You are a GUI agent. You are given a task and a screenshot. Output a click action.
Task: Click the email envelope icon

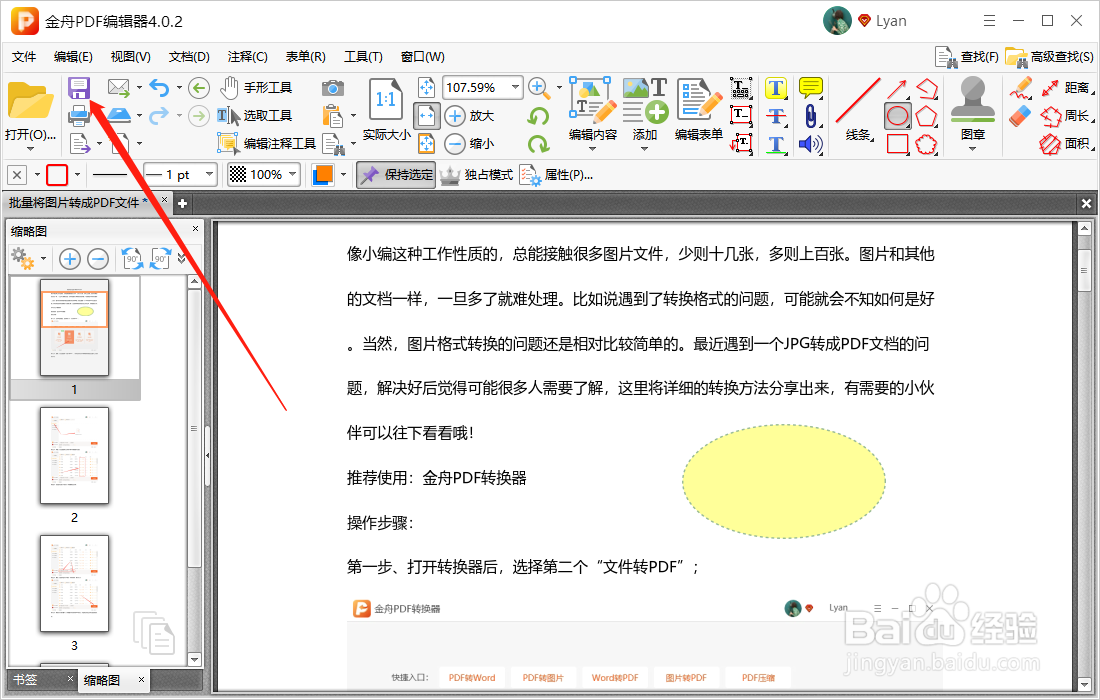[119, 88]
